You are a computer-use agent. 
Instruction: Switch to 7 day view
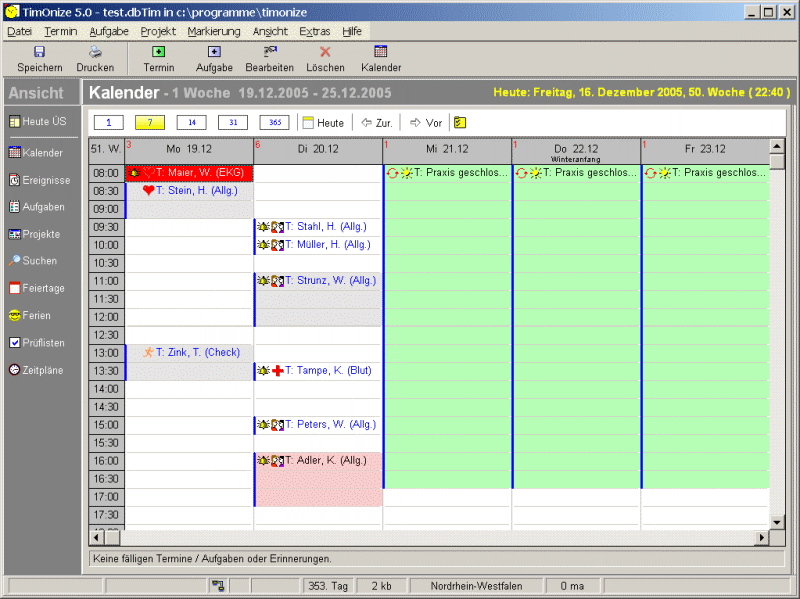point(150,122)
